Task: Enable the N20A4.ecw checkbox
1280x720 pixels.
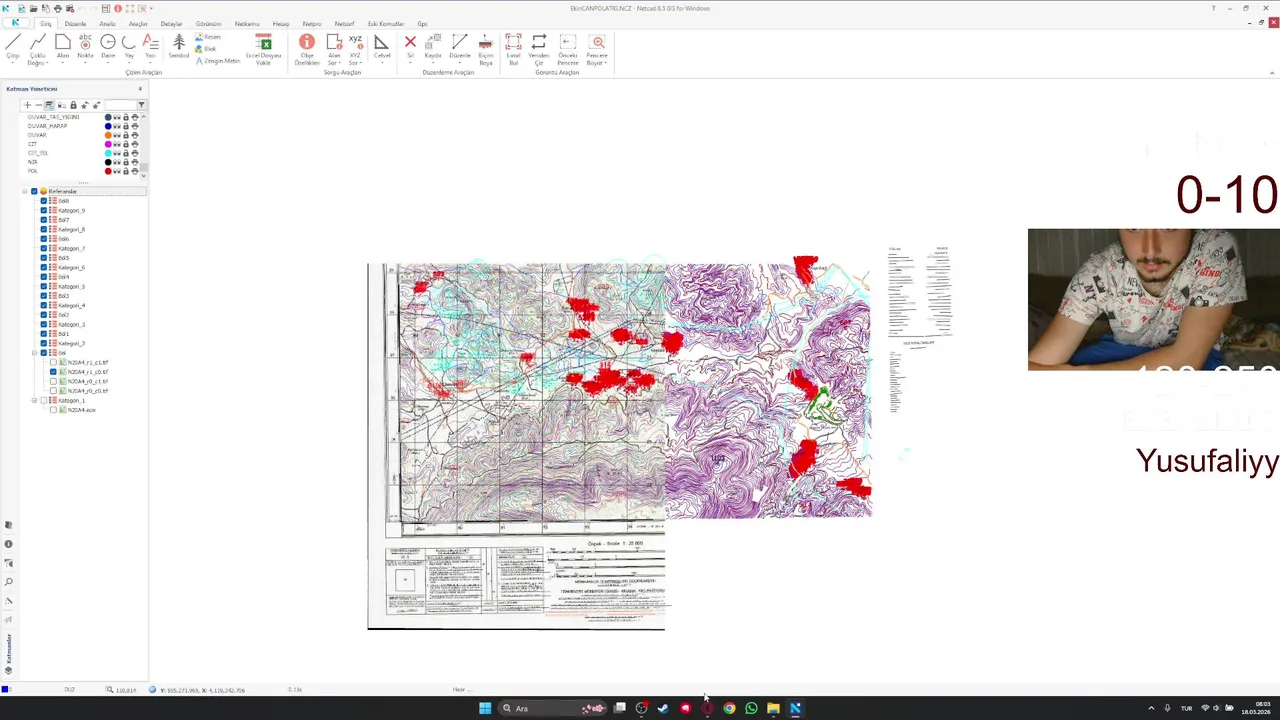Action: coord(54,410)
